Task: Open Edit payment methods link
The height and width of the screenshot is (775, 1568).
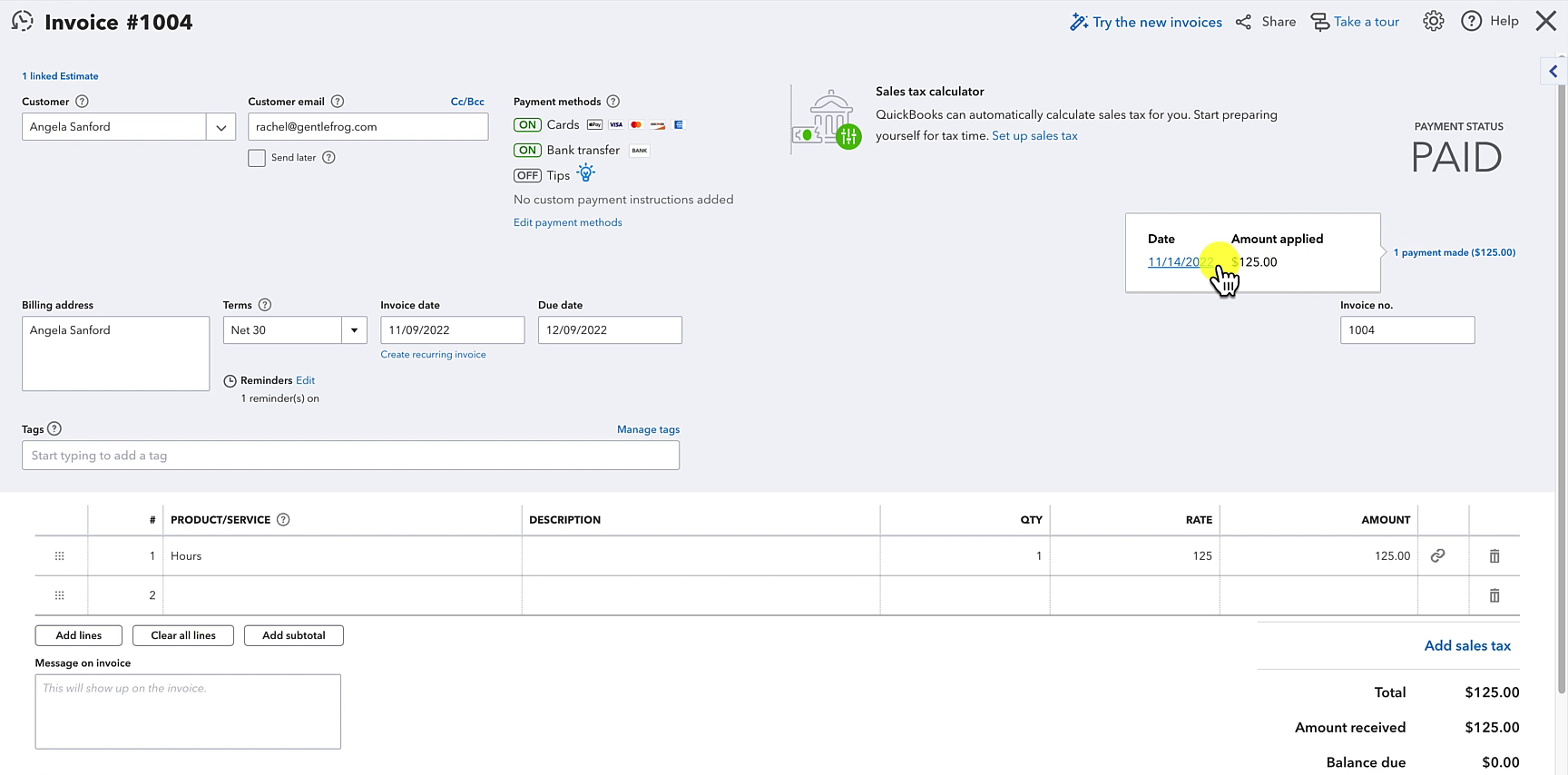Action: coord(568,222)
